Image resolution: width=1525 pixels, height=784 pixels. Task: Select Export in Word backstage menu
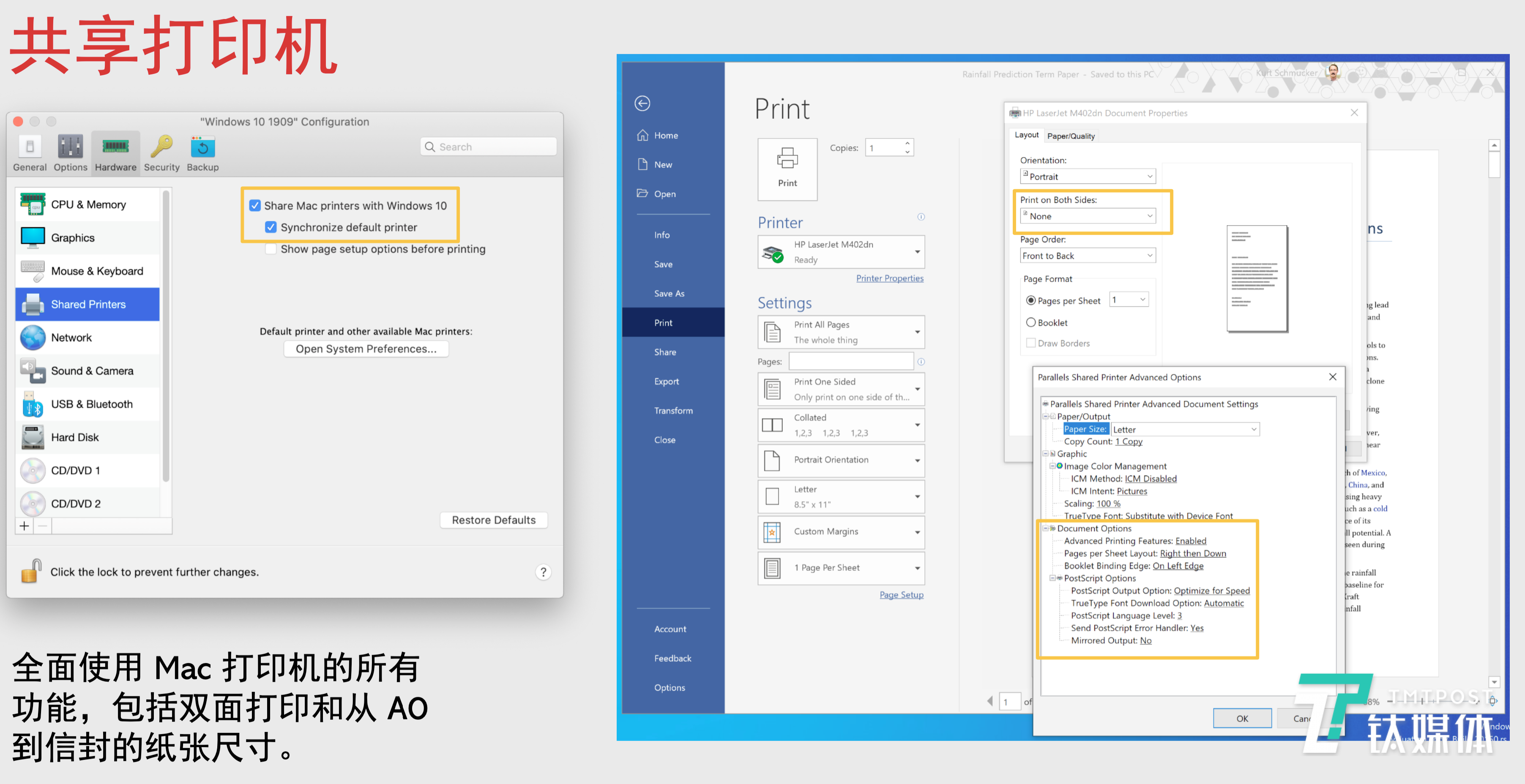[667, 381]
